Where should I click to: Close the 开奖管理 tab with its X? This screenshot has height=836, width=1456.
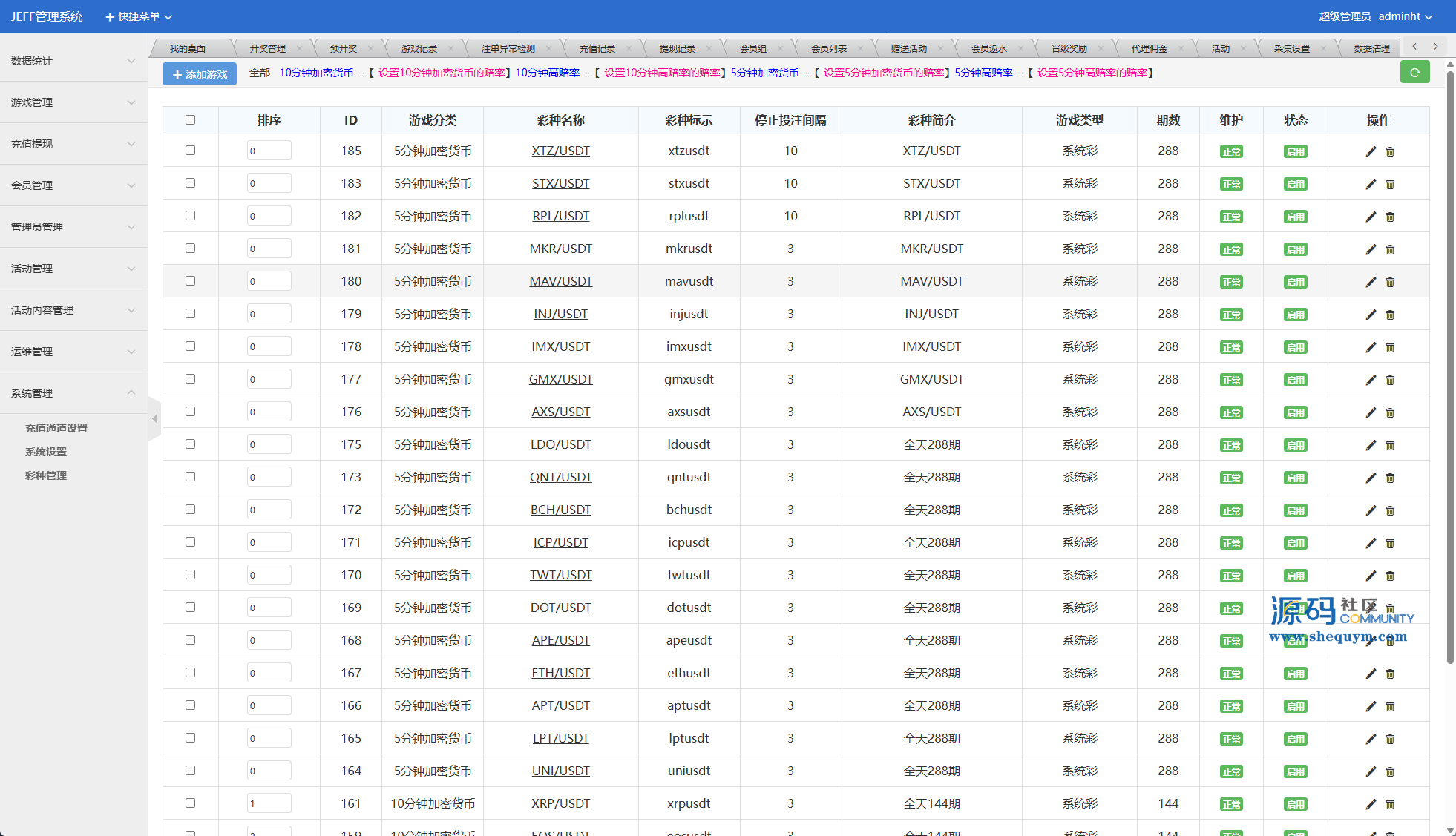(x=299, y=49)
